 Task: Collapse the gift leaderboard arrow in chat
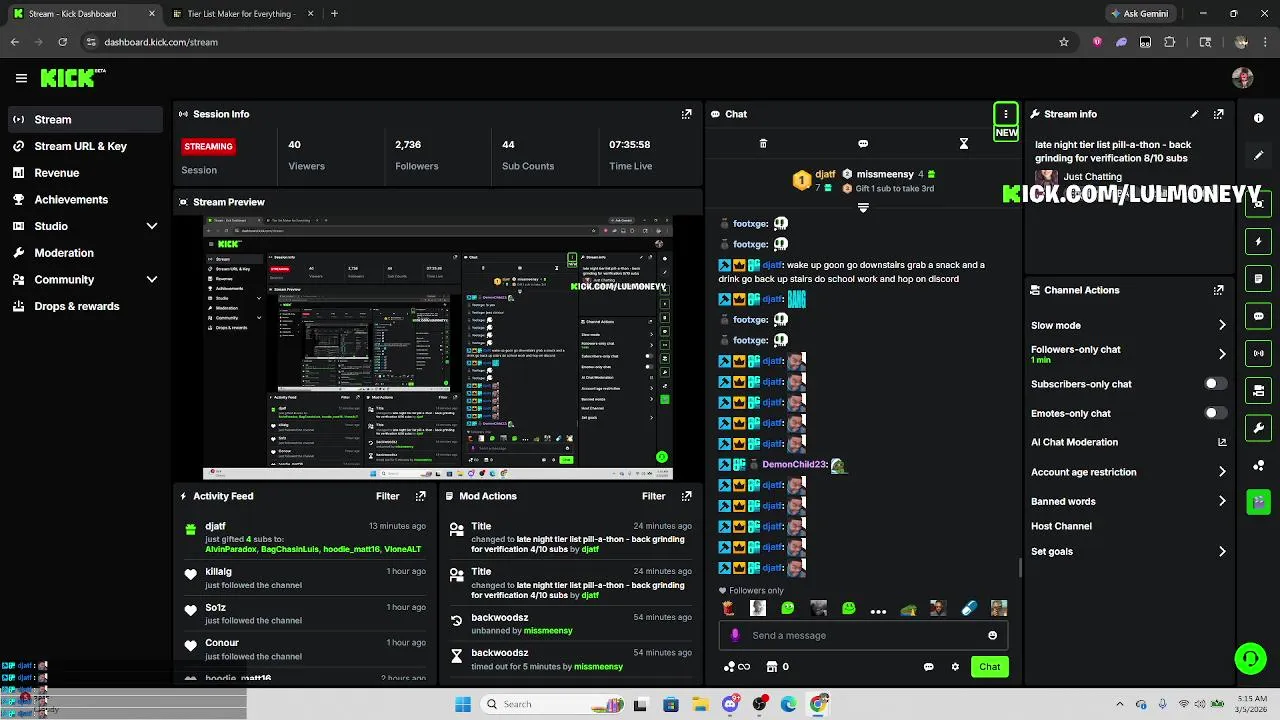tap(863, 208)
